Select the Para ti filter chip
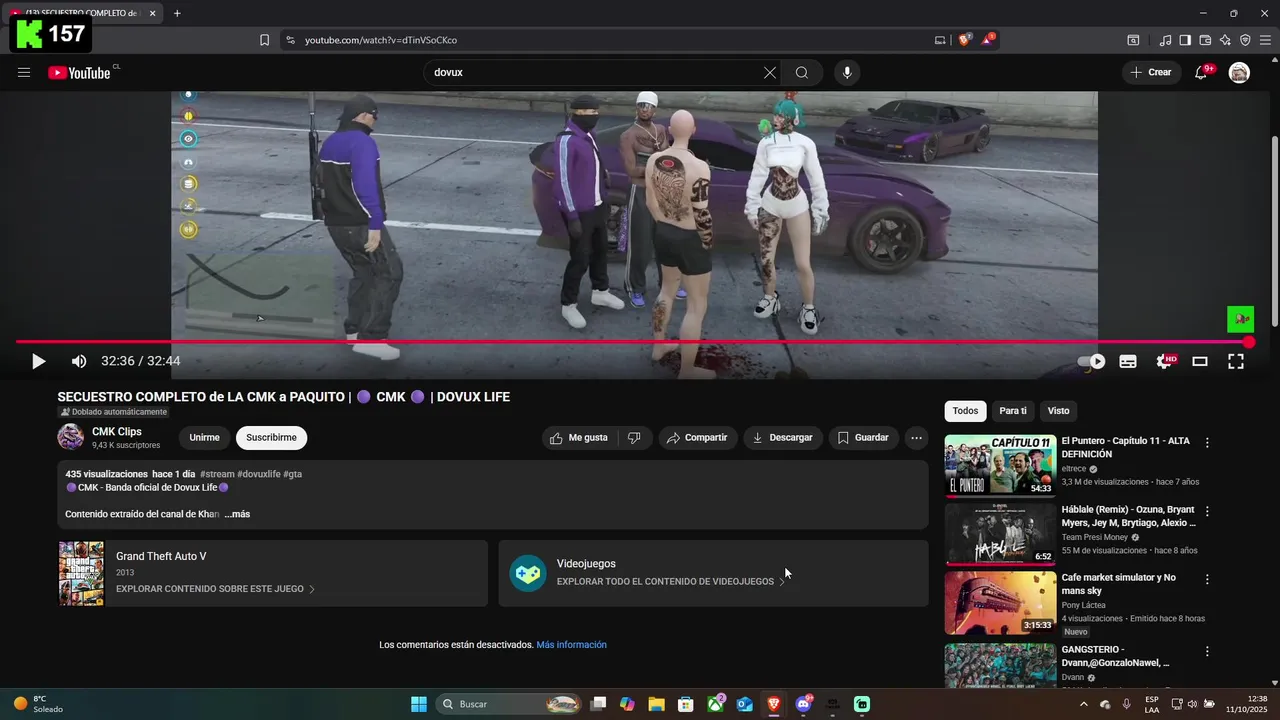The height and width of the screenshot is (720, 1280). coord(1013,411)
